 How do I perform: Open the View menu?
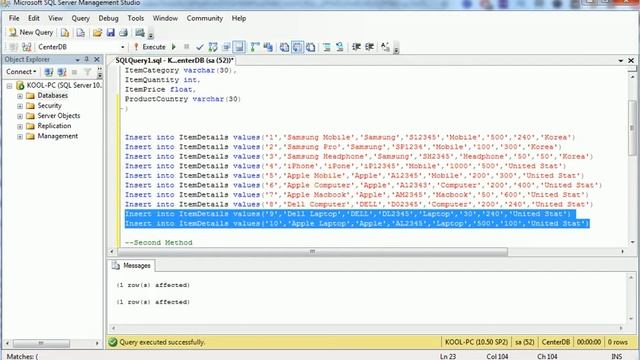pos(56,18)
